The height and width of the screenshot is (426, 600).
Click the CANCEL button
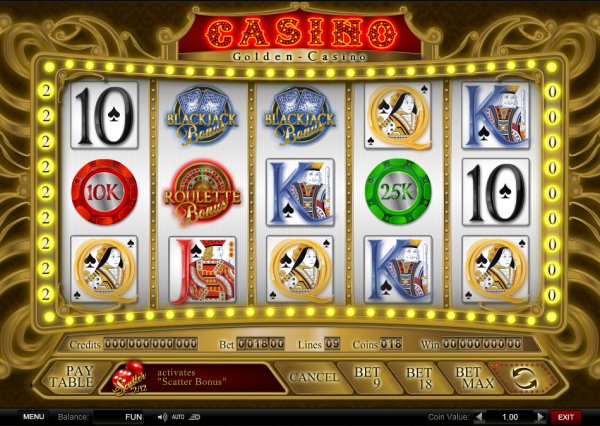(314, 377)
